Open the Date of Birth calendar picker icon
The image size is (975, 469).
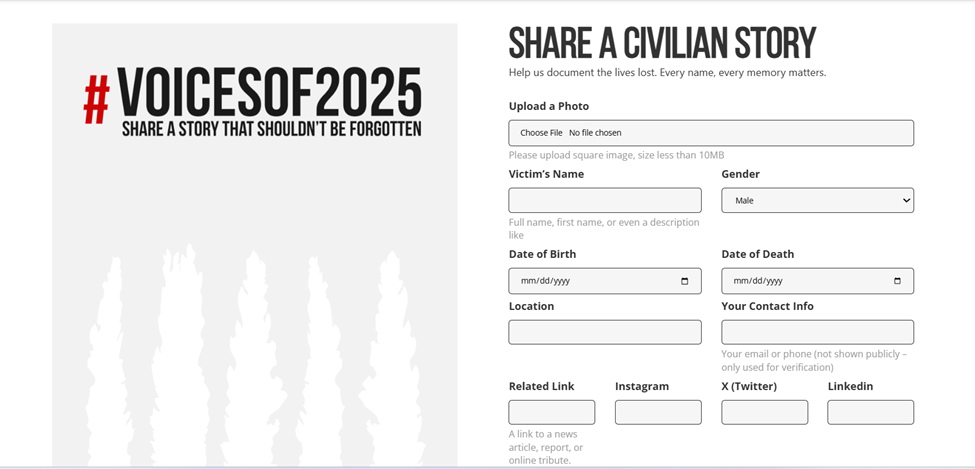(x=684, y=281)
